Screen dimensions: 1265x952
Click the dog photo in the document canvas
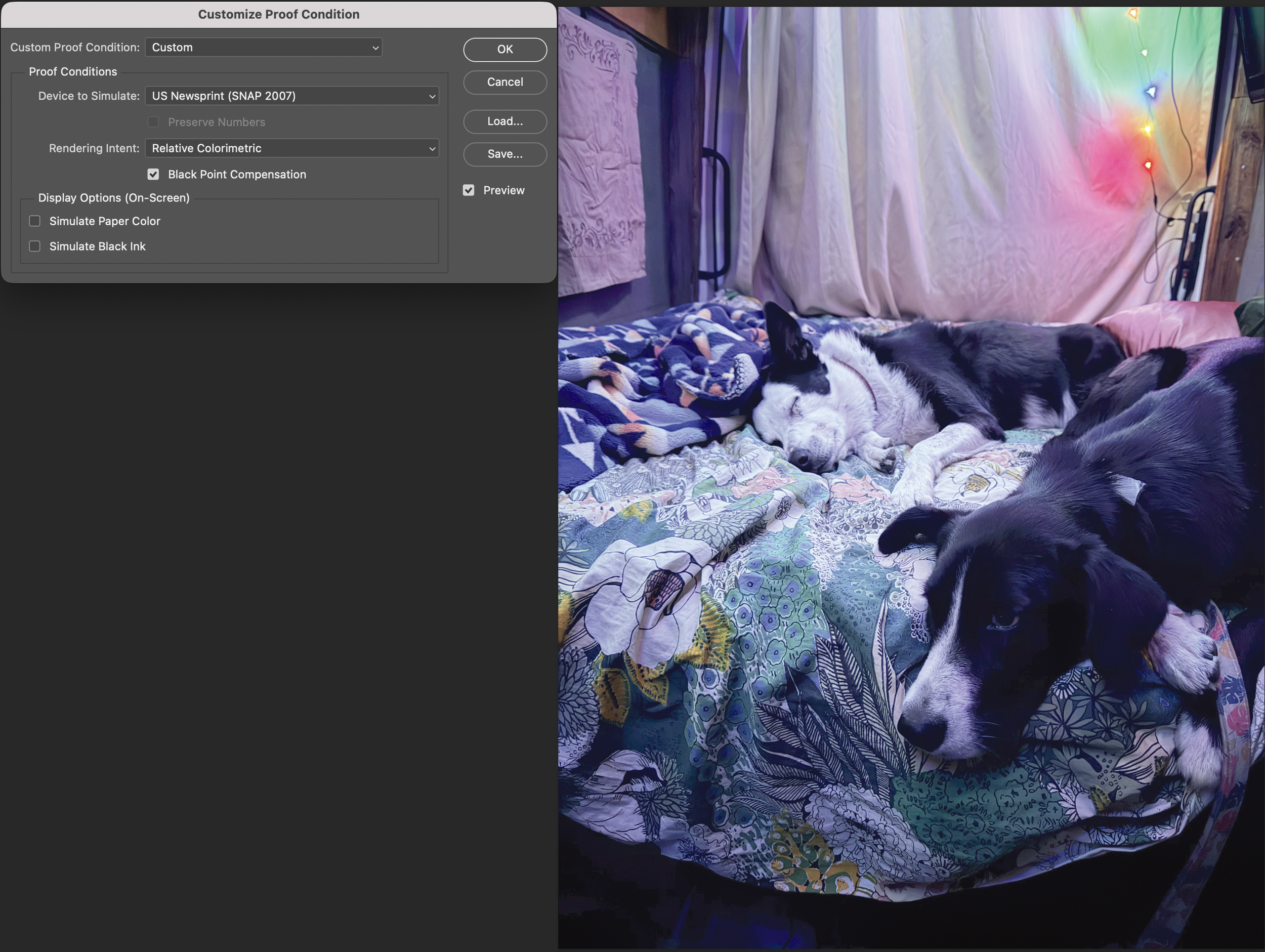[x=911, y=477]
